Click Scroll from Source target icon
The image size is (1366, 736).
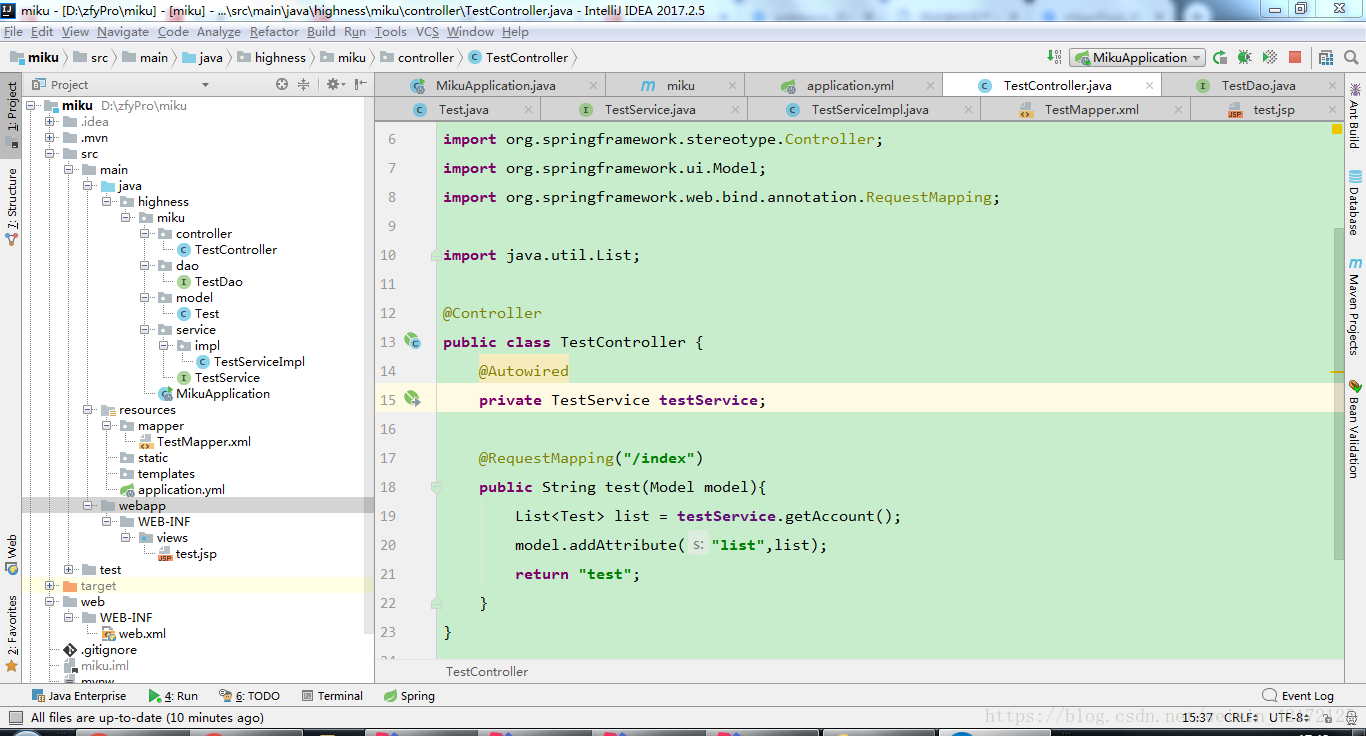(x=284, y=84)
